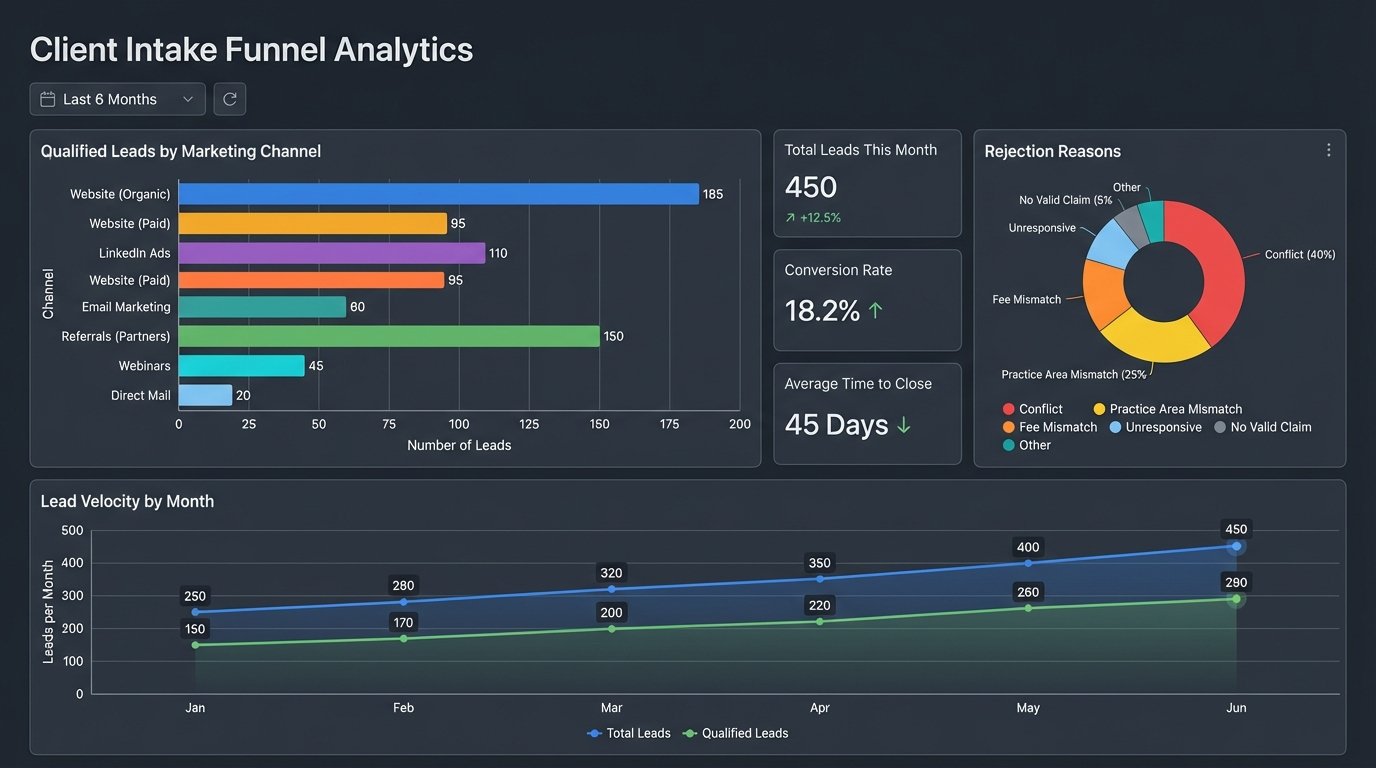Screen dimensions: 1376x768
Task: Click the calendar icon in the date filter
Action: coord(48,99)
